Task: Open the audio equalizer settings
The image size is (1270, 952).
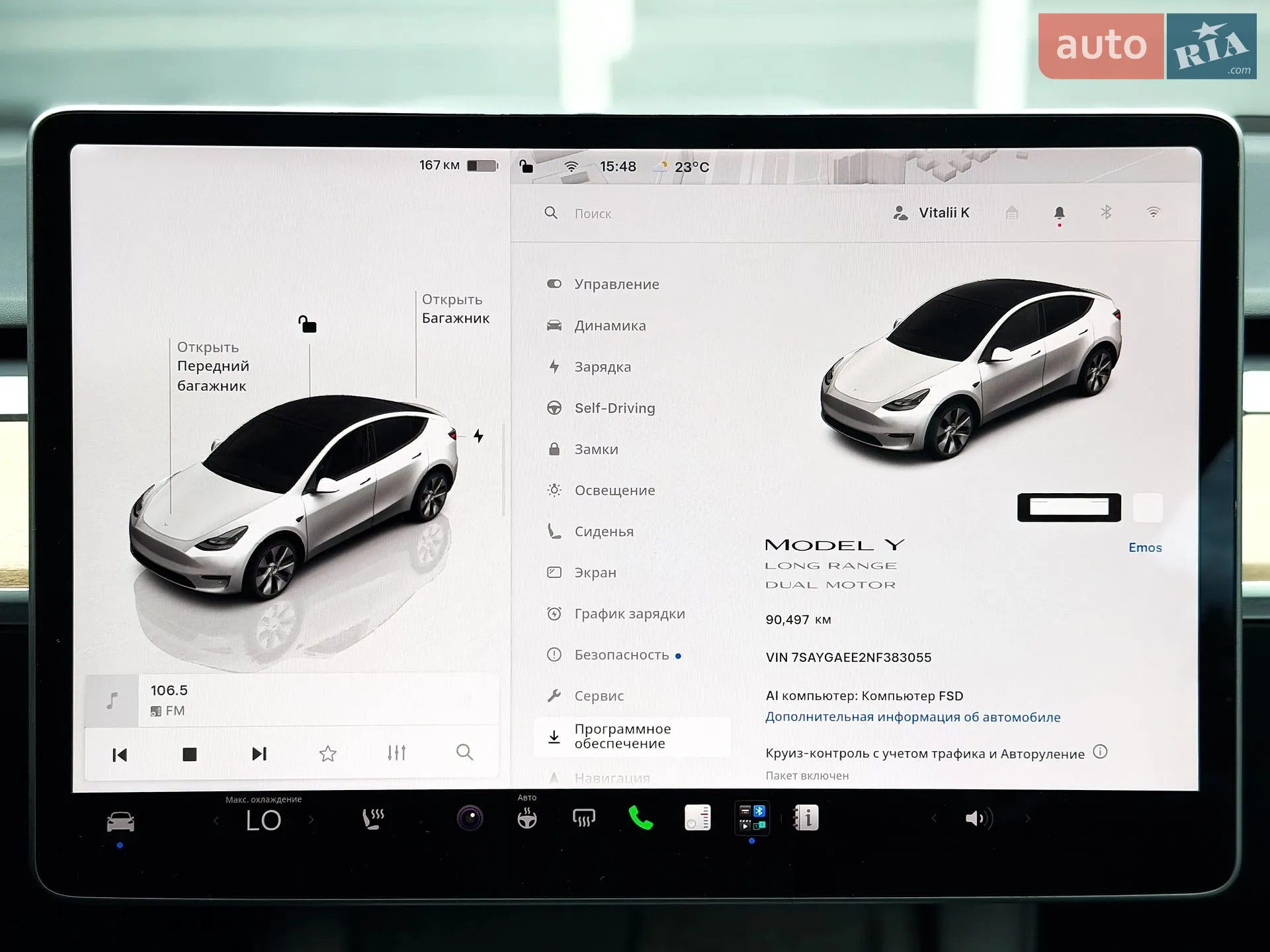Action: [397, 752]
